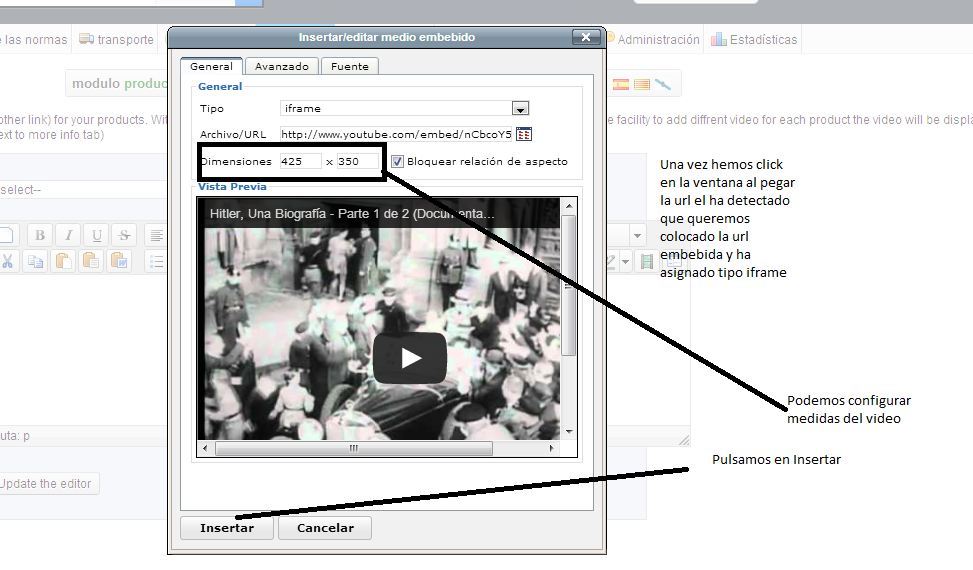Click the preview scroll down arrow
The width and height of the screenshot is (973, 570).
(x=568, y=432)
